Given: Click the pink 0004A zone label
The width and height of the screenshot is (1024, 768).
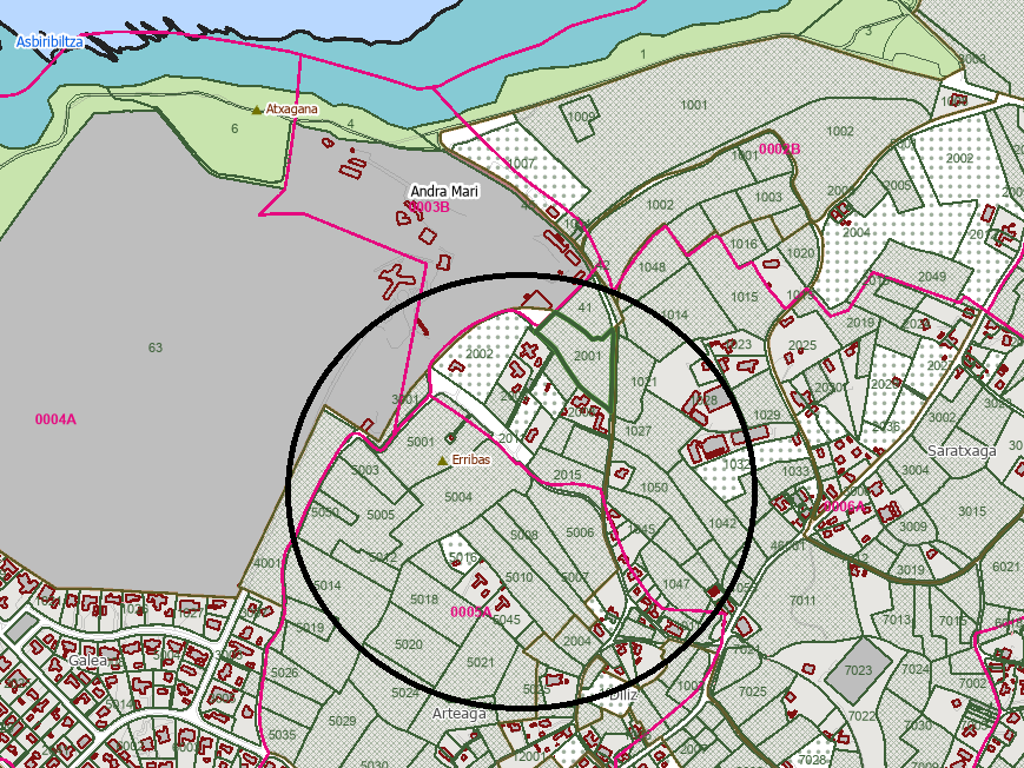Looking at the screenshot, I should [55, 419].
